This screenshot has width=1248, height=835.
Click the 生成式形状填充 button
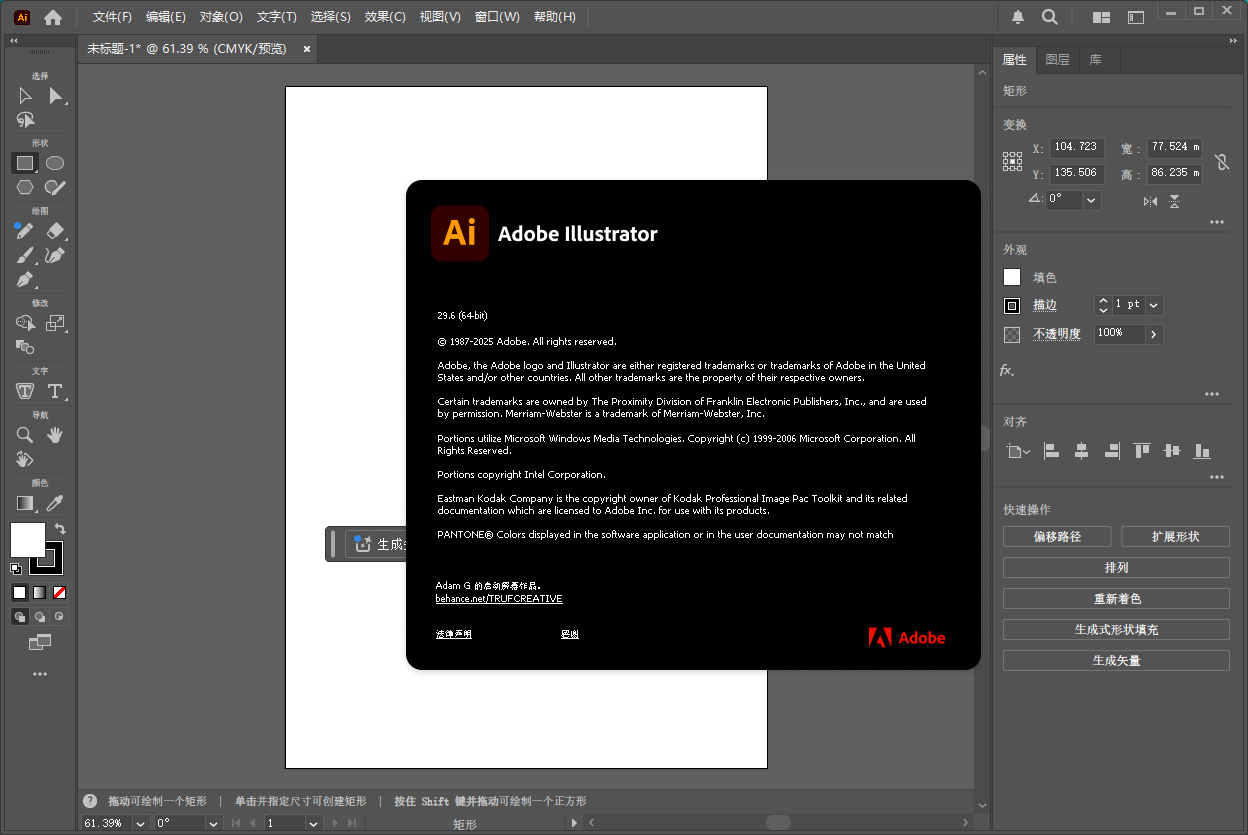pyautogui.click(x=1116, y=630)
